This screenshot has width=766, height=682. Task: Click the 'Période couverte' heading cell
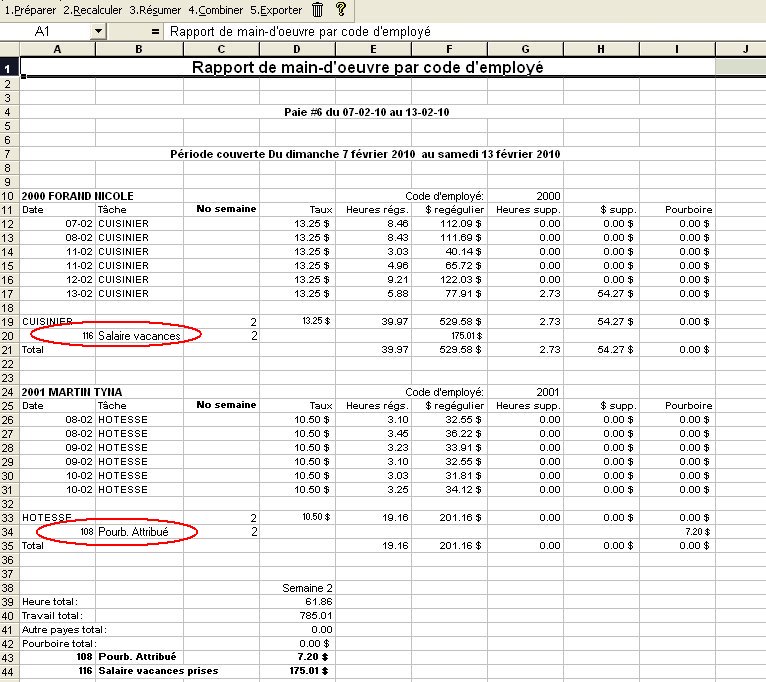(365, 154)
